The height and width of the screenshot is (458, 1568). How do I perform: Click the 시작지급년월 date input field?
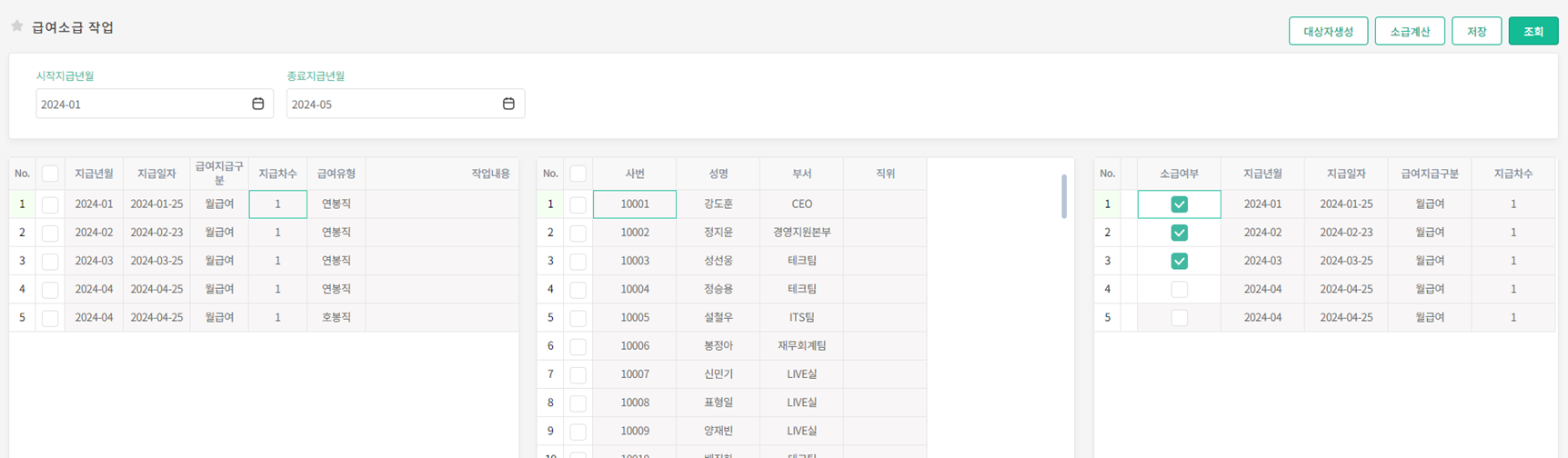click(141, 104)
